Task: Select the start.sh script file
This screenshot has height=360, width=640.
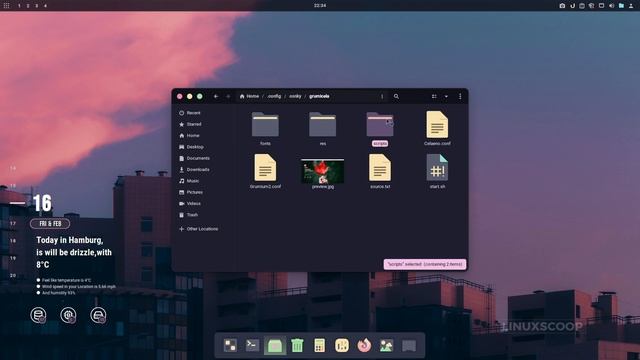Action: click(x=437, y=168)
